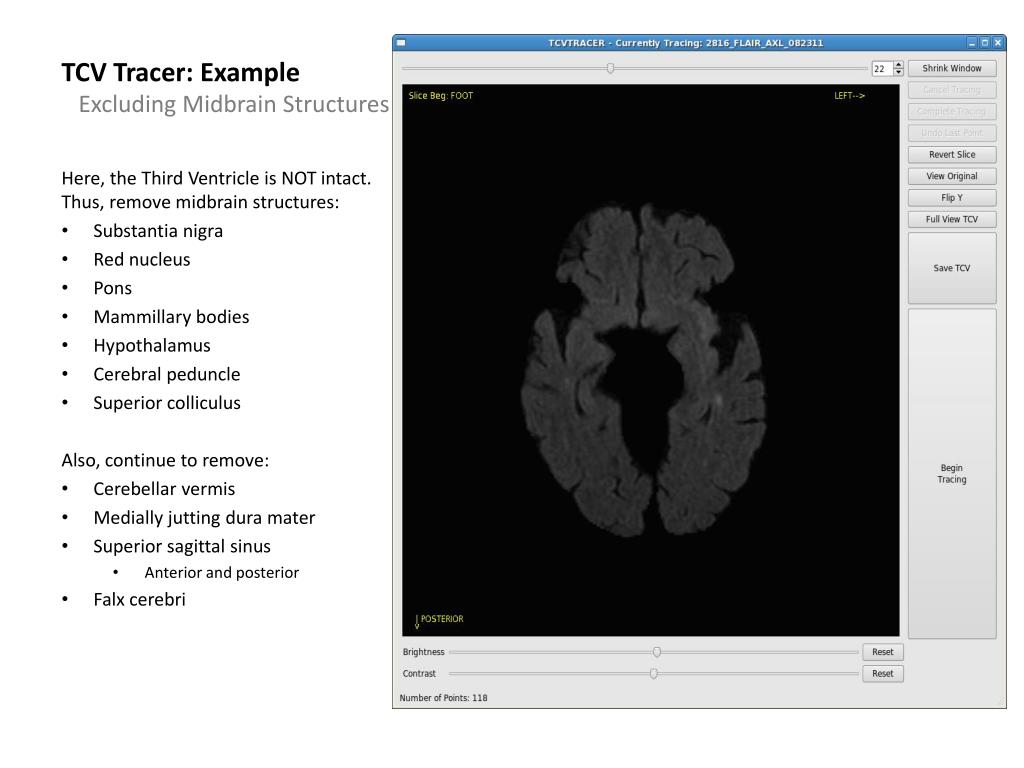Click the disabled Complete Tracing button

click(952, 111)
